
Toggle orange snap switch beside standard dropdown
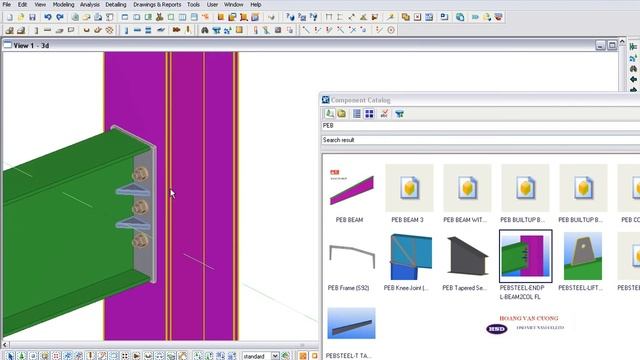pyautogui.click(x=303, y=356)
